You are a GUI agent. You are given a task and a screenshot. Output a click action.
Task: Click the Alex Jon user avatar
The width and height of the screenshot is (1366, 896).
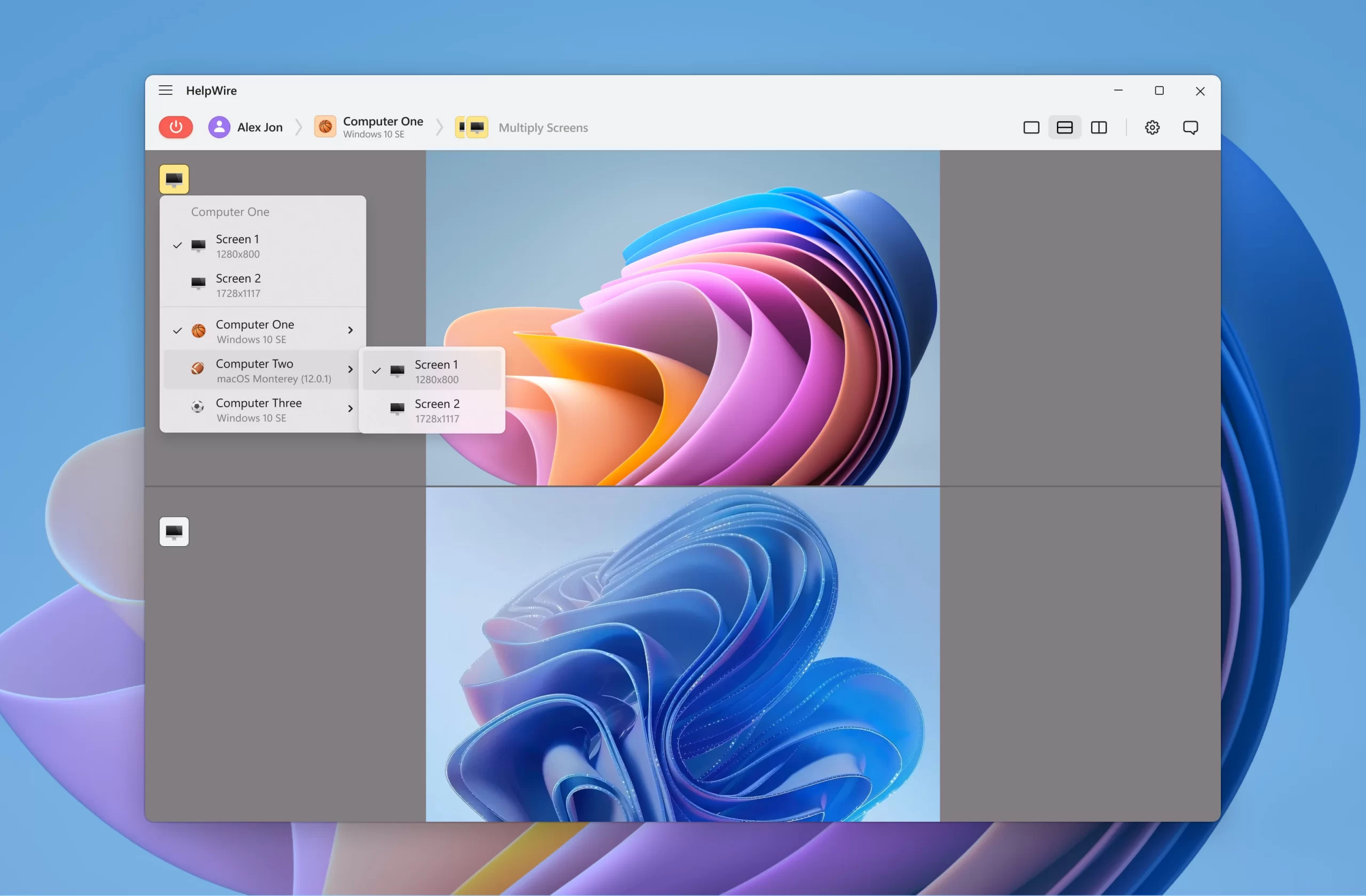pos(219,127)
